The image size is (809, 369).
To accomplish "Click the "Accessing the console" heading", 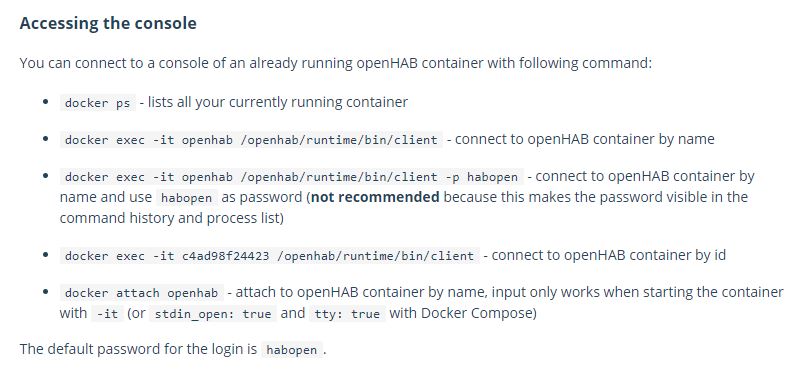I will click(108, 24).
